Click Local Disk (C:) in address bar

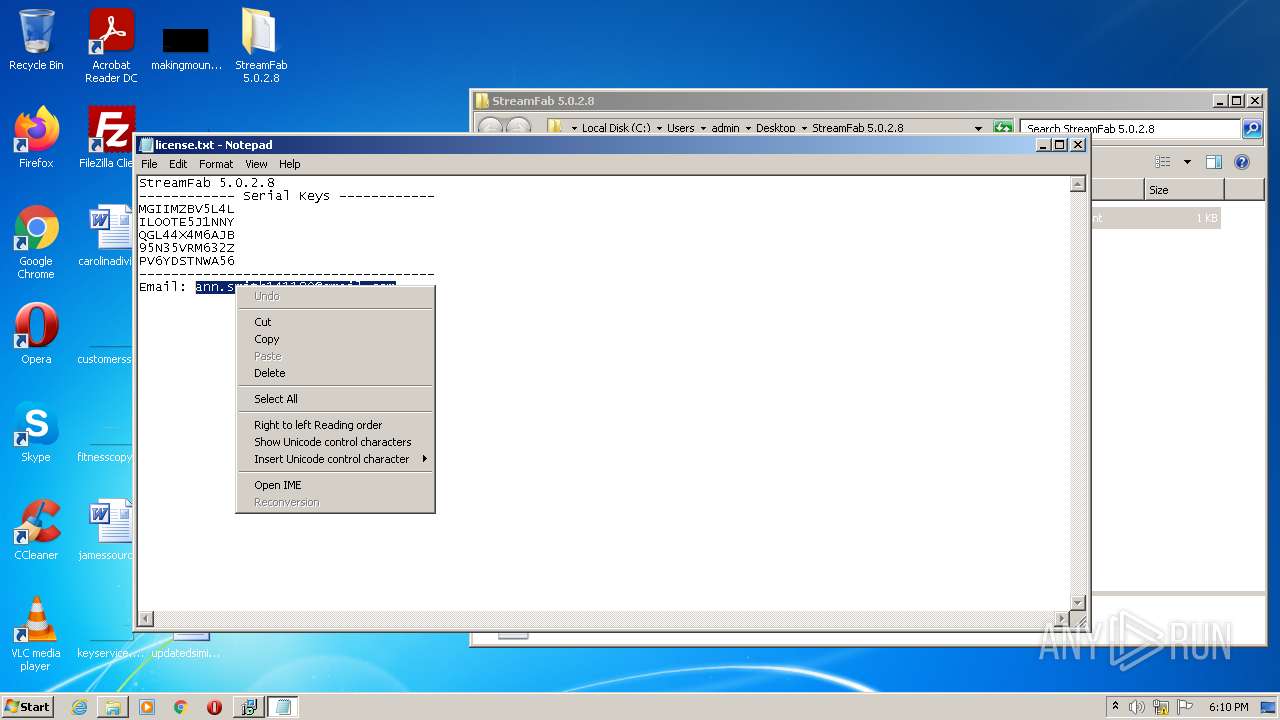point(616,128)
